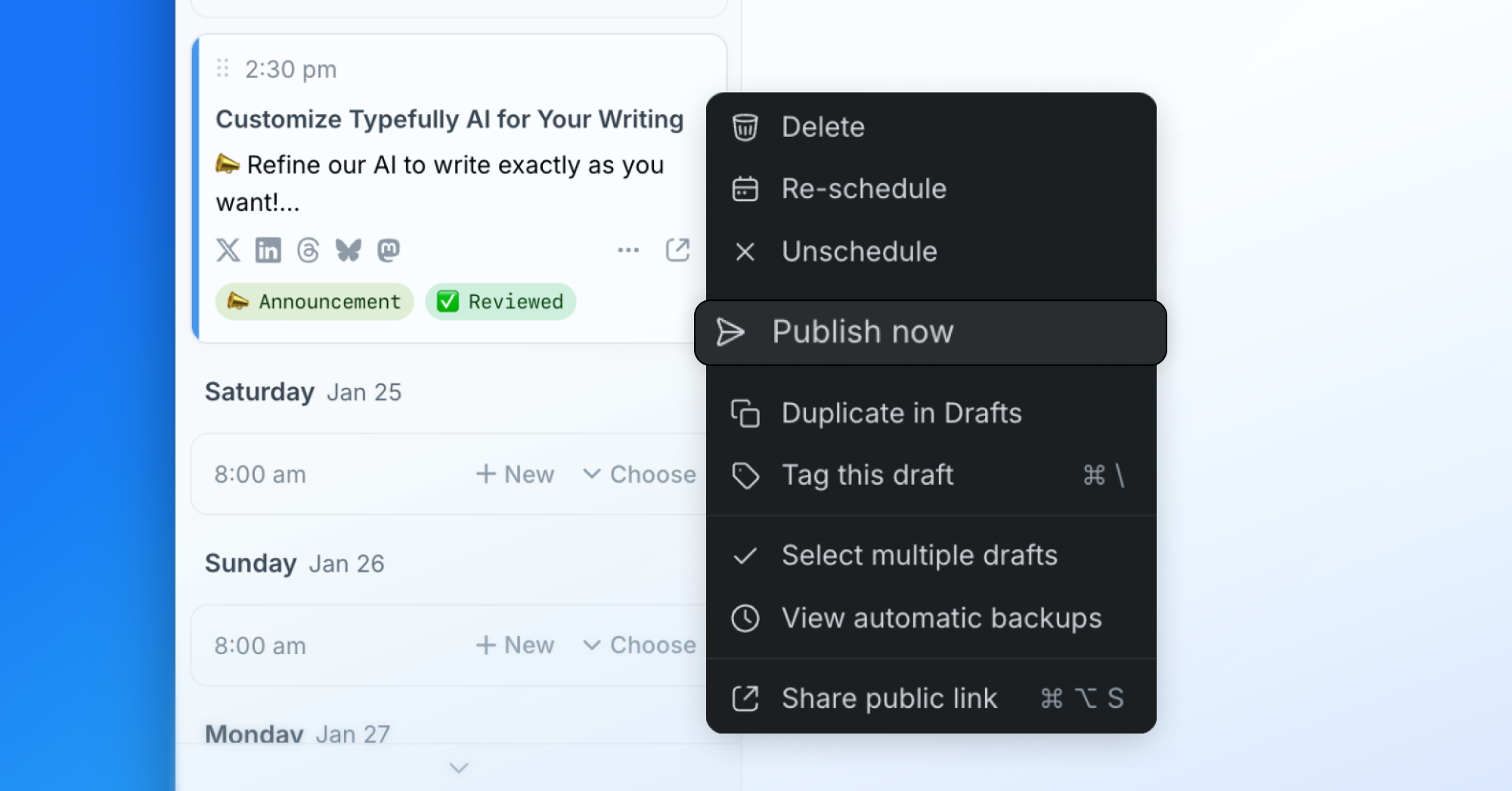Open Choose dropdown for Sunday 8:00 am slot
The image size is (1512, 791).
point(640,646)
